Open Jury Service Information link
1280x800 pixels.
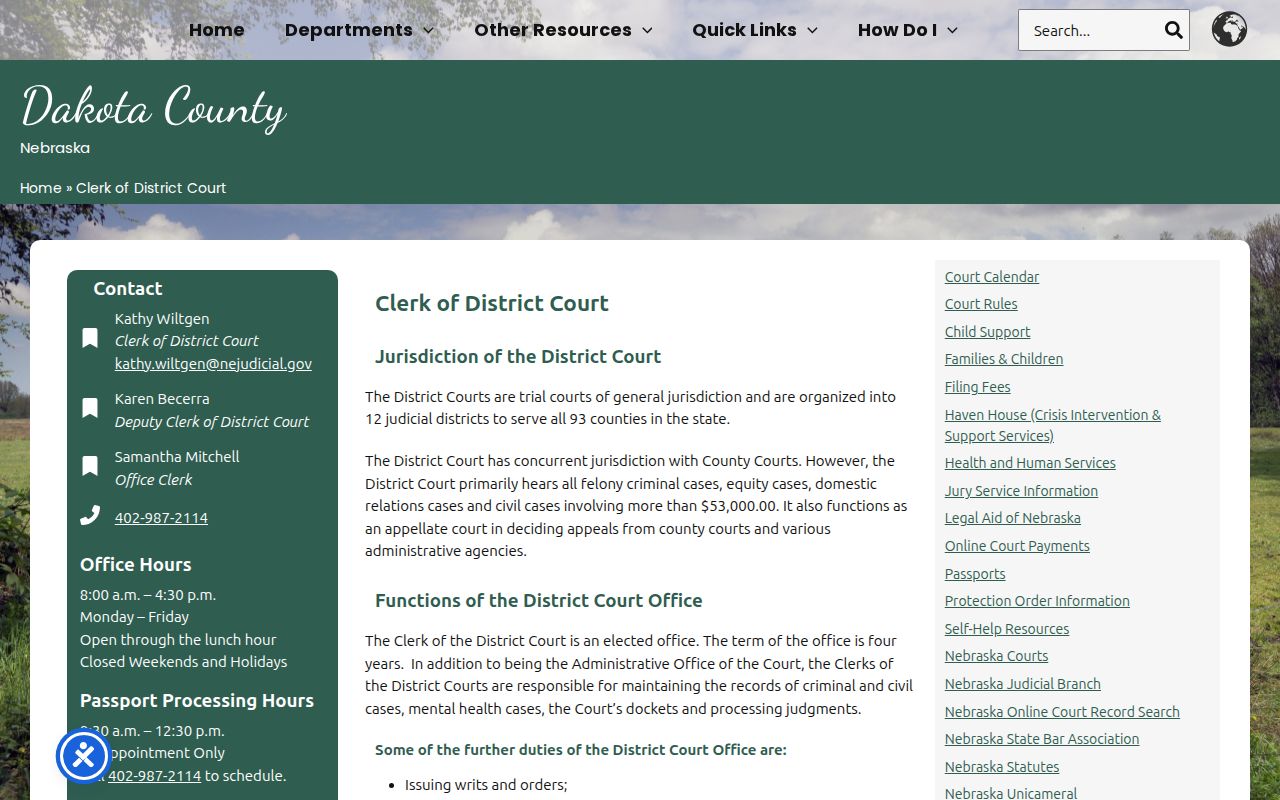pyautogui.click(x=1021, y=491)
